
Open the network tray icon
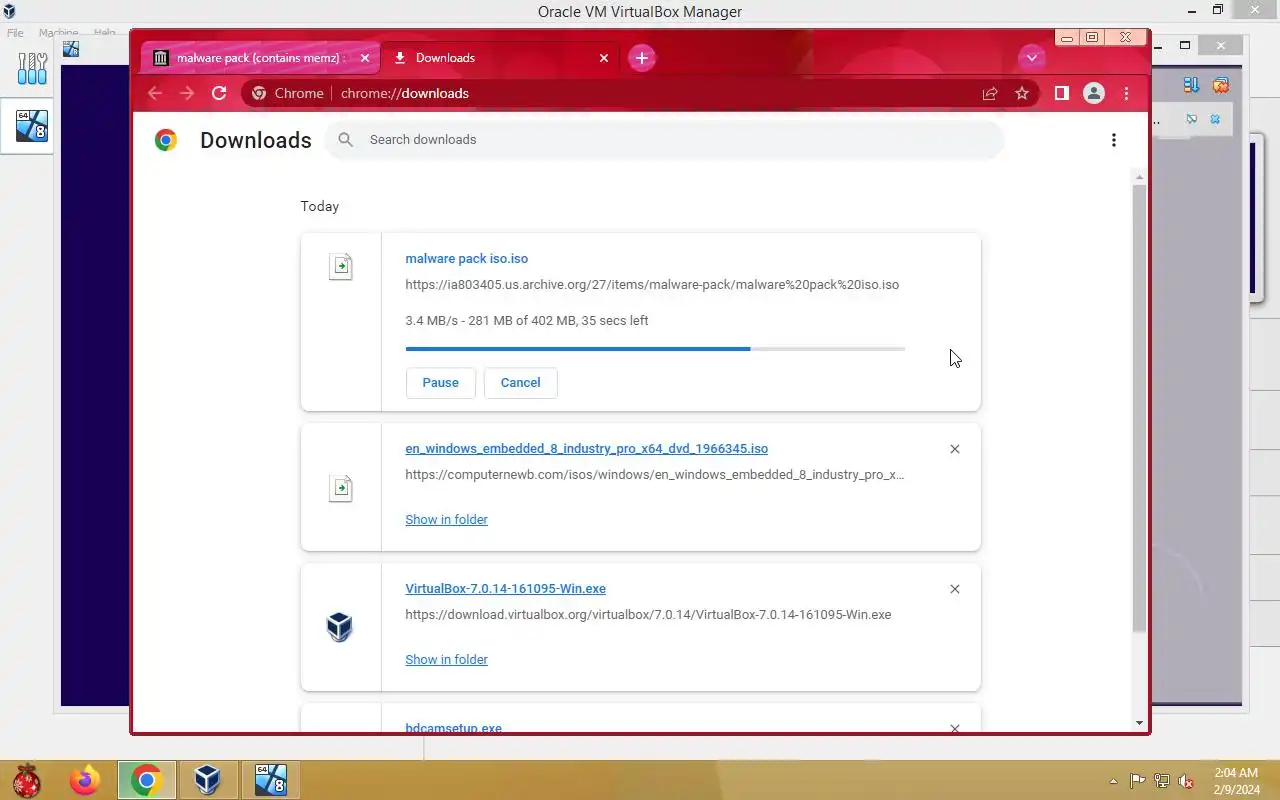coord(1162,781)
